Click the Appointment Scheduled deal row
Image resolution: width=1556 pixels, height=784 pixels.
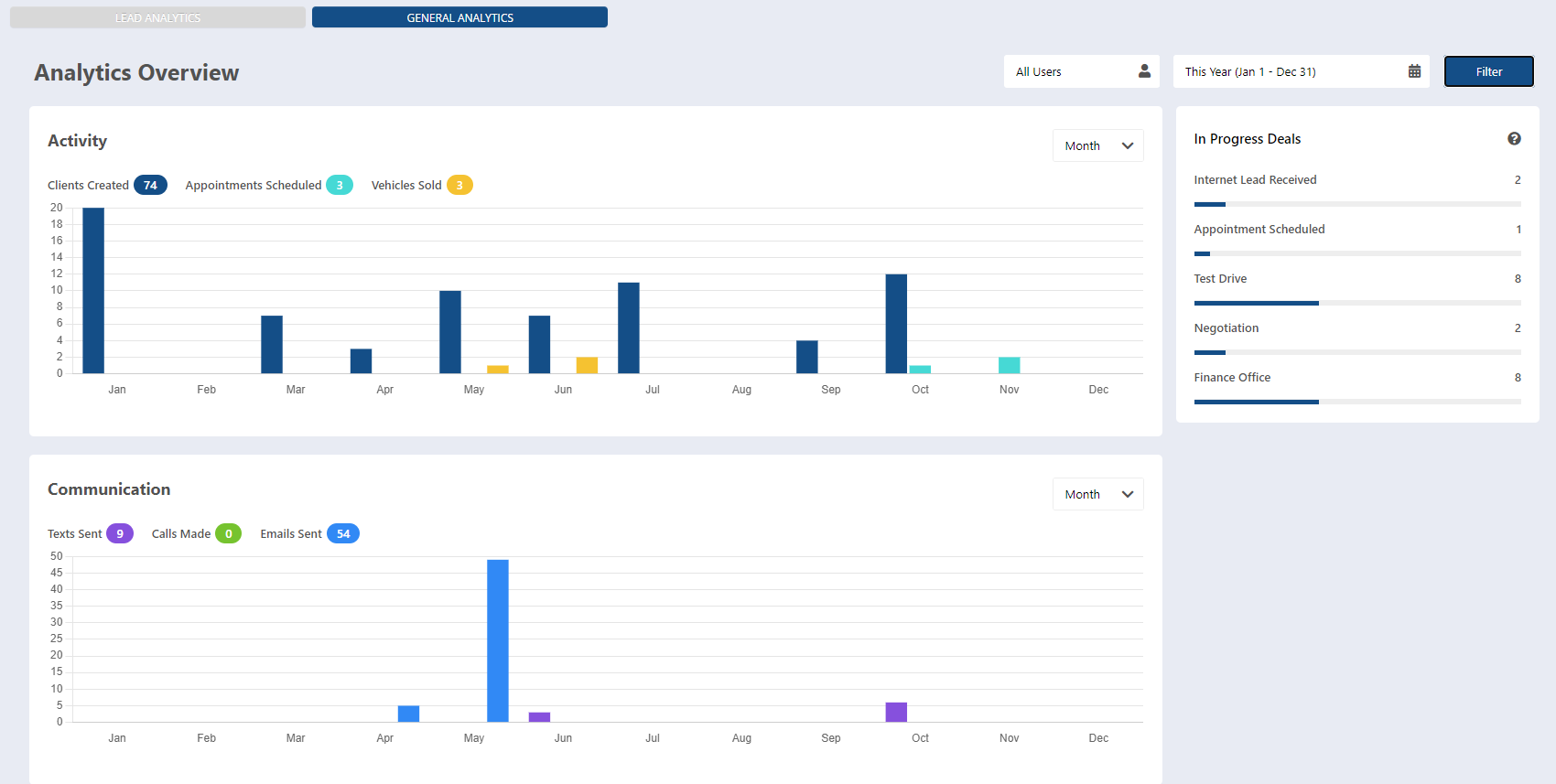point(1357,230)
